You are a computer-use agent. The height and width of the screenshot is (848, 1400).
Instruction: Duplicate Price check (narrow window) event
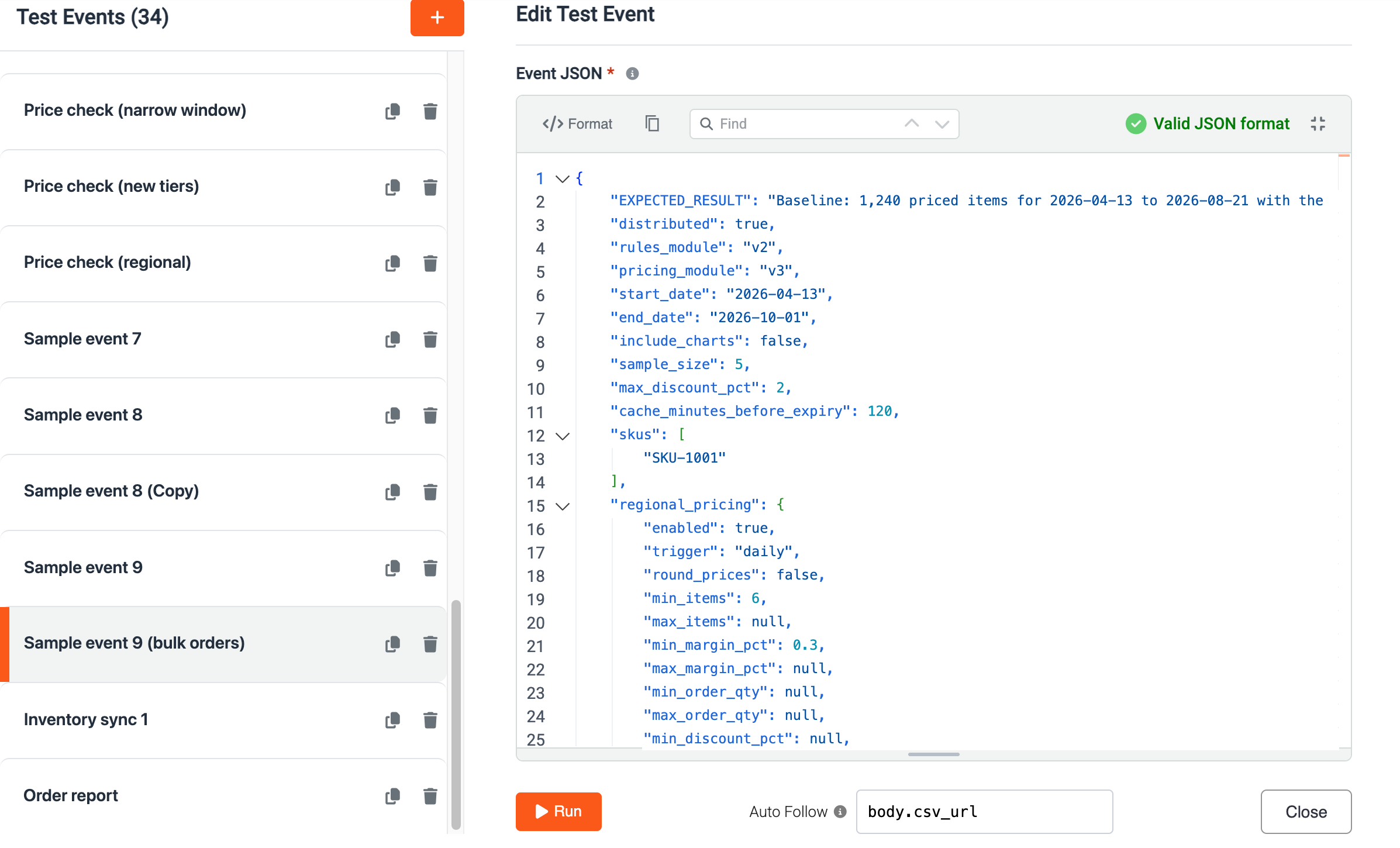(x=392, y=111)
